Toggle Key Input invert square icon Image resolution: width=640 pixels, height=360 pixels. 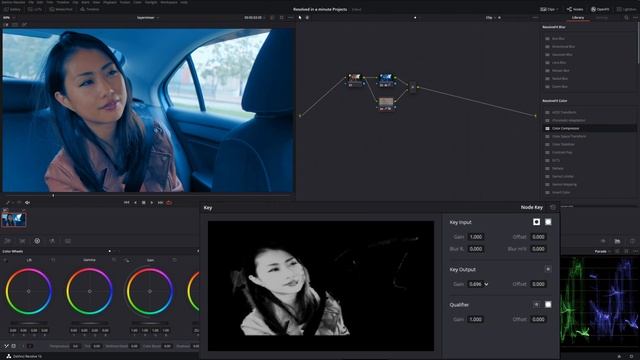(548, 222)
